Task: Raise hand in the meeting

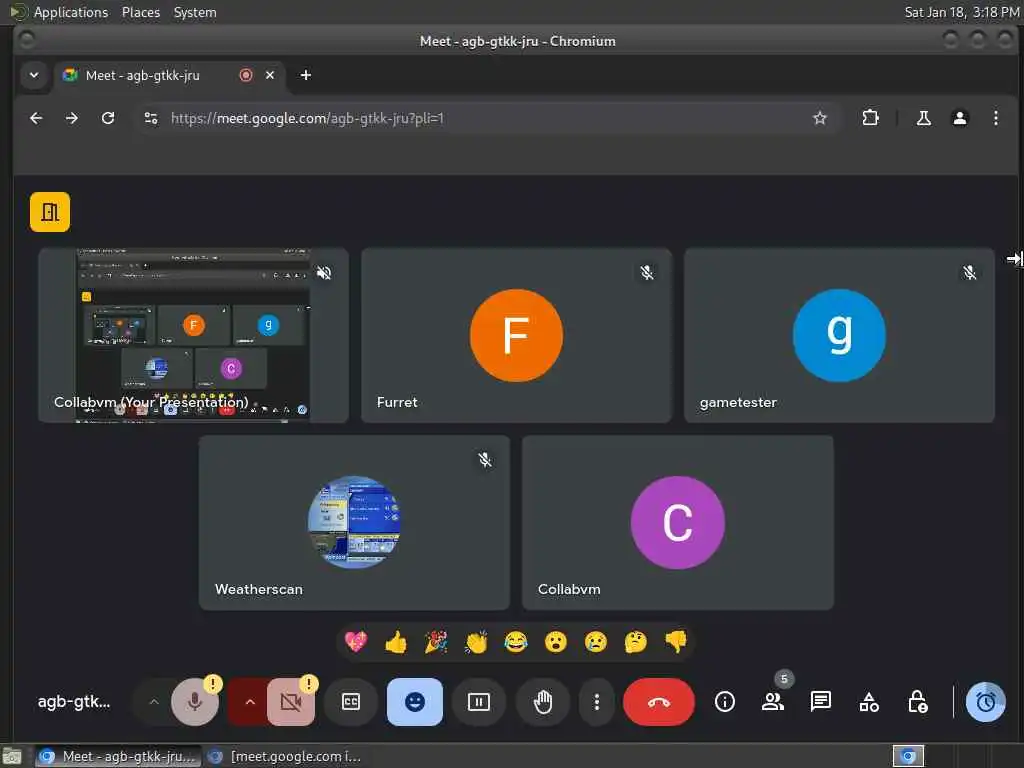Action: point(543,702)
